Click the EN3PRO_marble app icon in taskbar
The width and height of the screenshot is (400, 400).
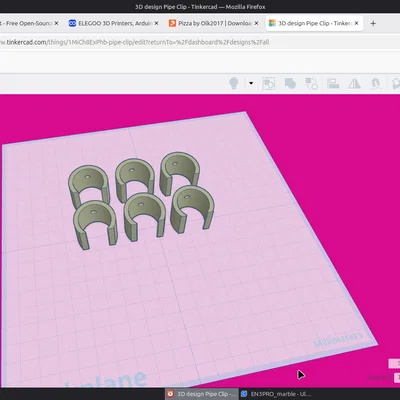[x=244, y=394]
